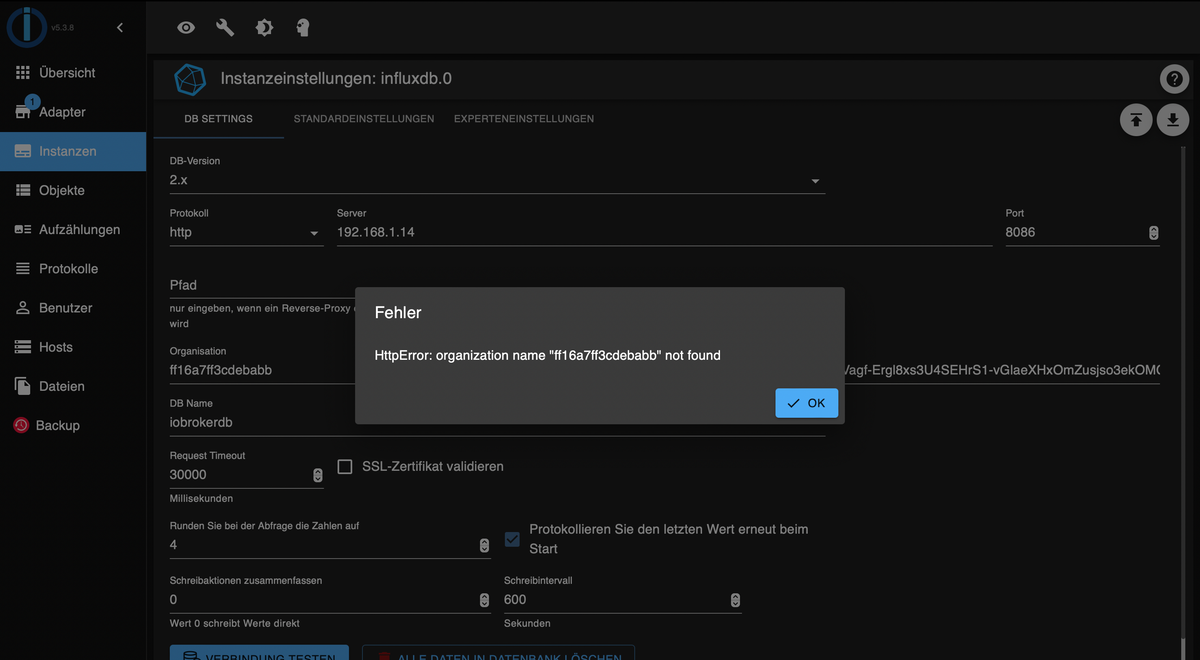Viewport: 1200px width, 660px height.
Task: Open Benutzer in the sidebar
Action: (x=73, y=308)
